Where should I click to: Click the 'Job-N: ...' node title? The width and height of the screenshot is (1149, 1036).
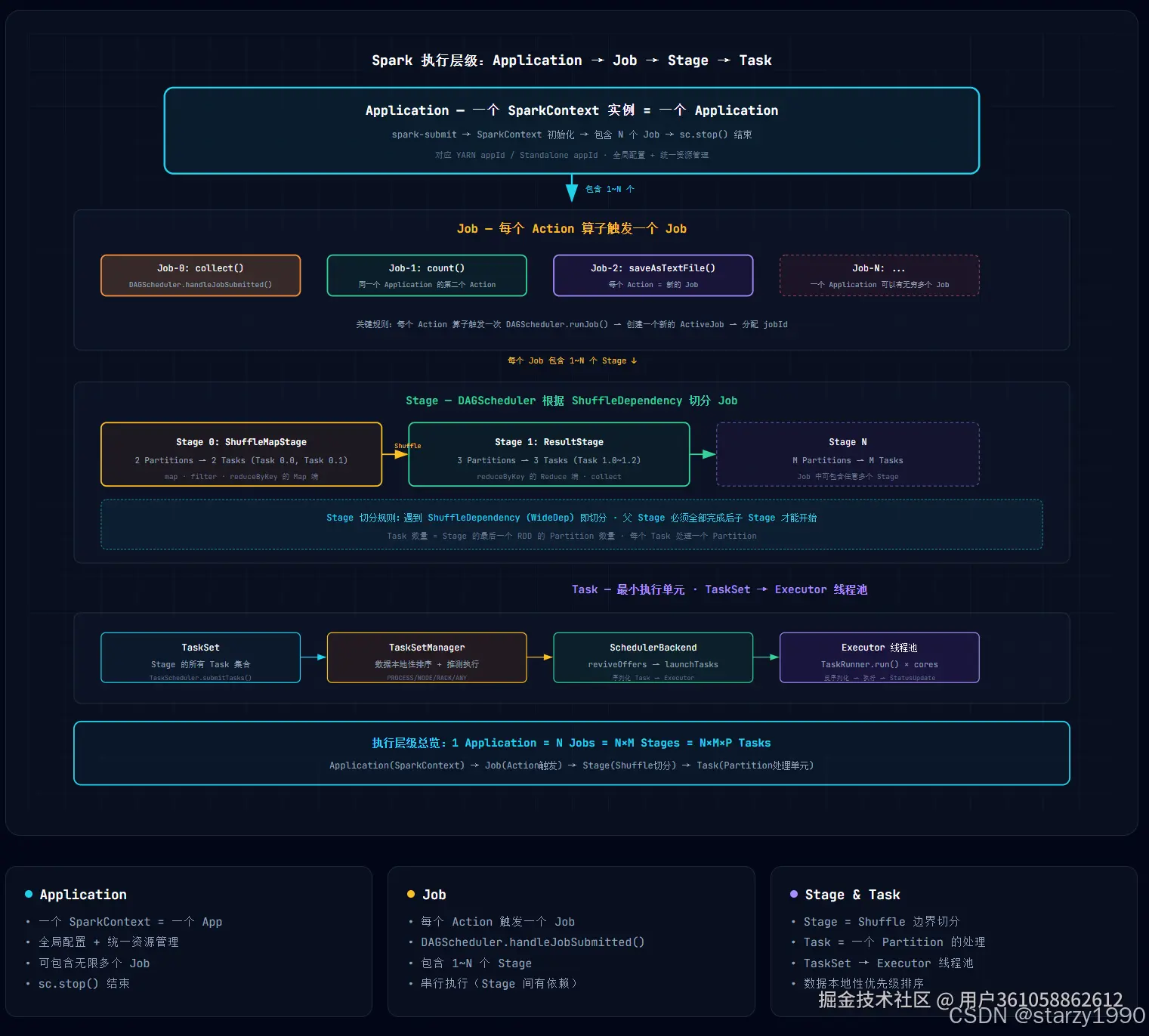point(879,268)
